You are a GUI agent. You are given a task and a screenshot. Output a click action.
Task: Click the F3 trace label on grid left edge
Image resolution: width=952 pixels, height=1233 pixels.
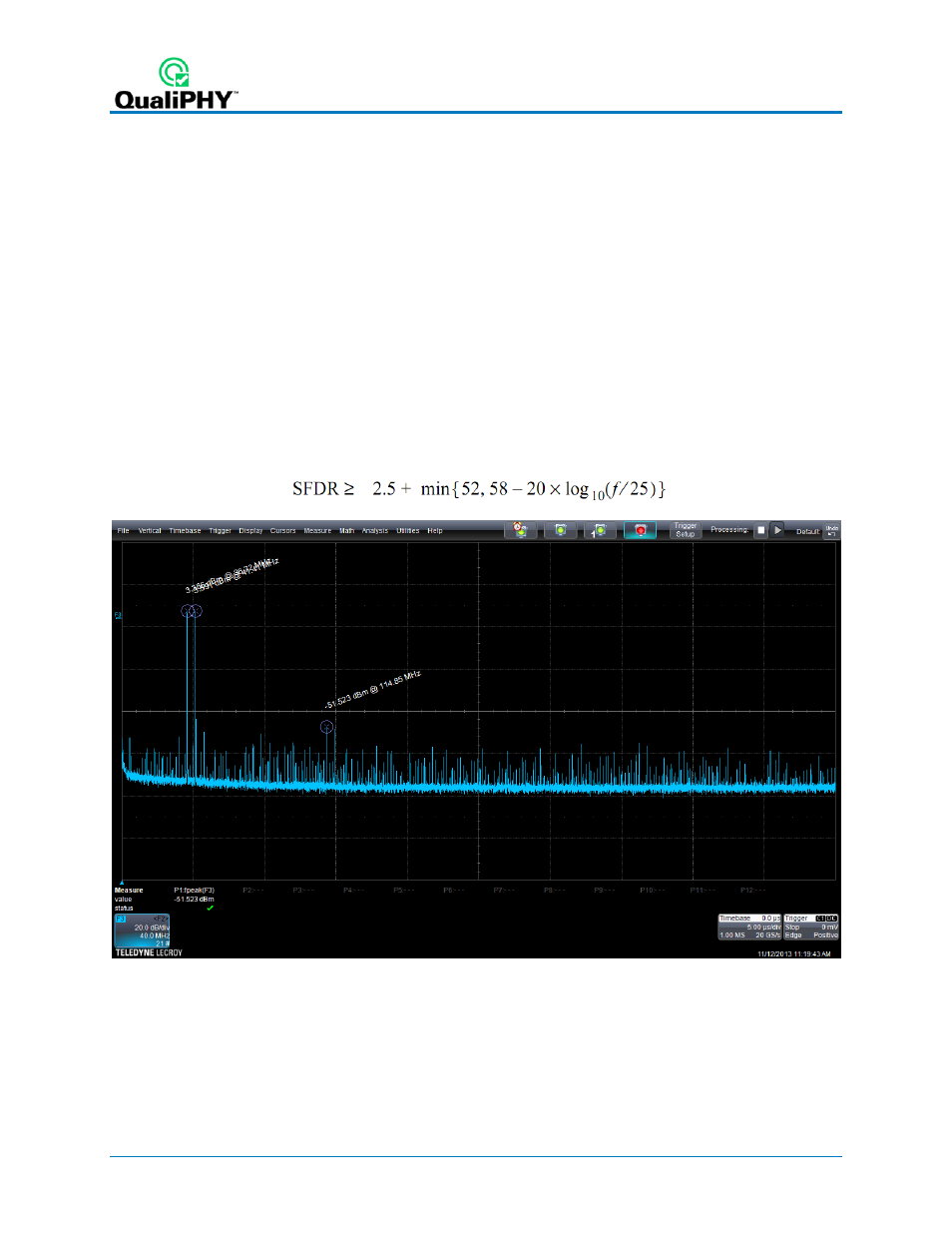point(118,615)
